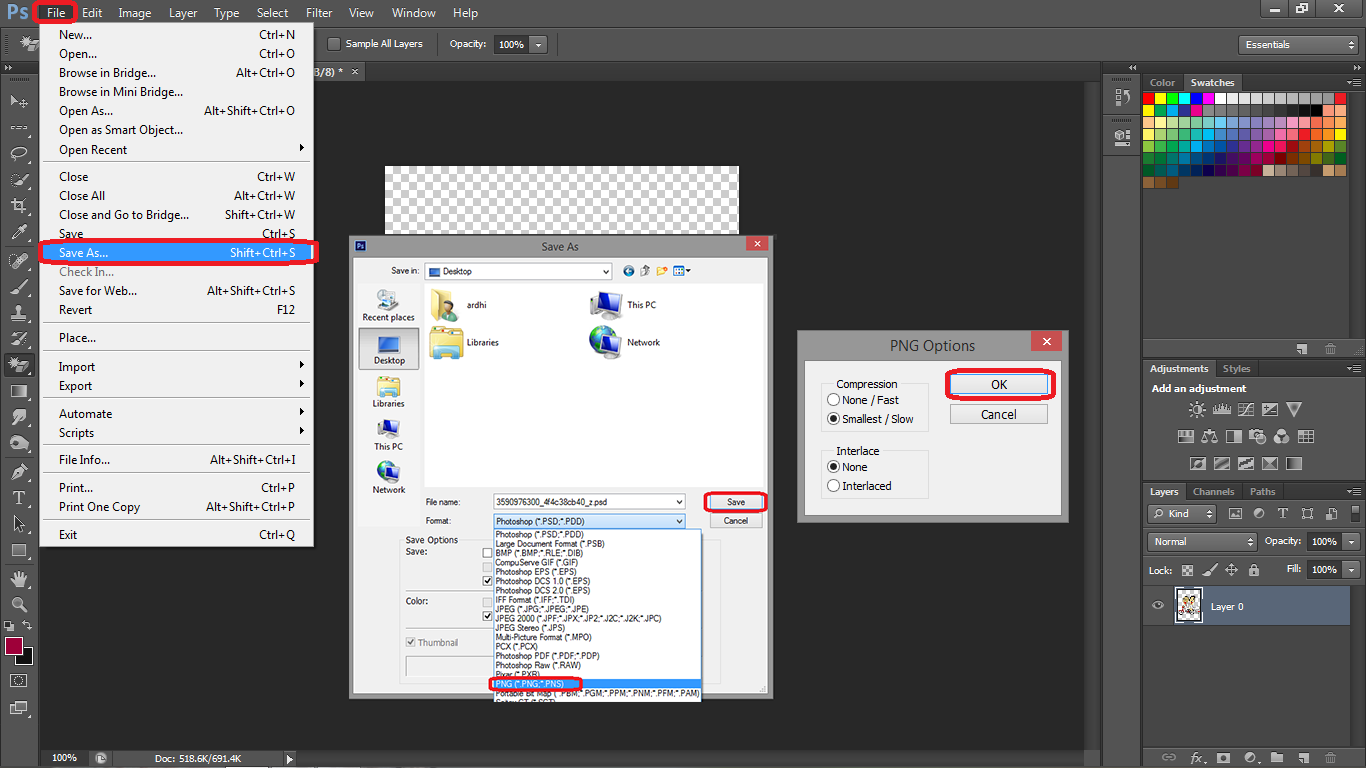Image resolution: width=1366 pixels, height=768 pixels.
Task: Open the options bar Opacity dropdown
Action: (539, 45)
